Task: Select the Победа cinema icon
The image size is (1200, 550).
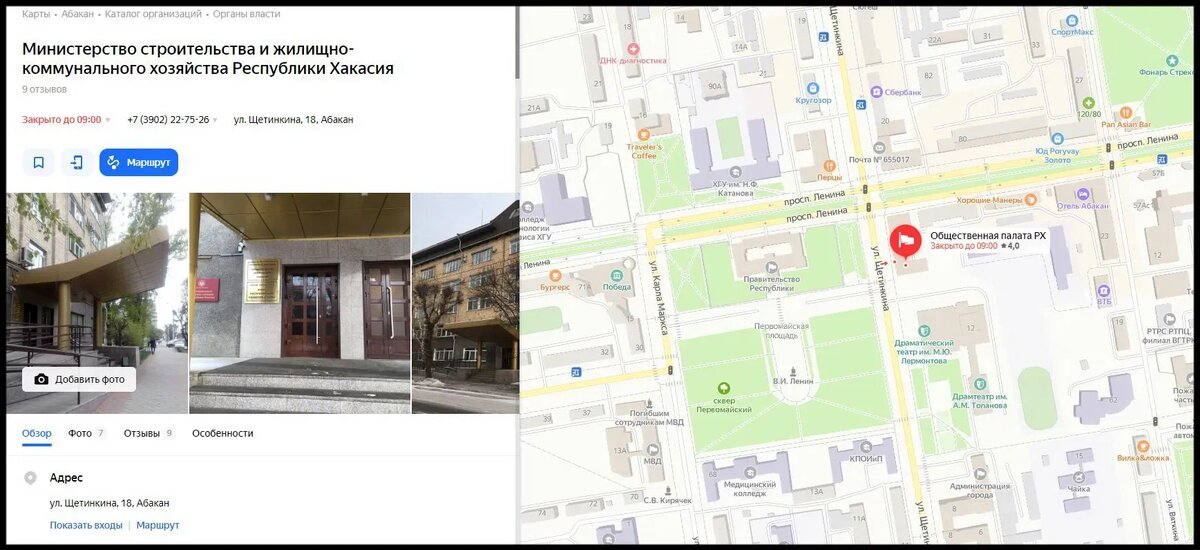Action: point(617,275)
